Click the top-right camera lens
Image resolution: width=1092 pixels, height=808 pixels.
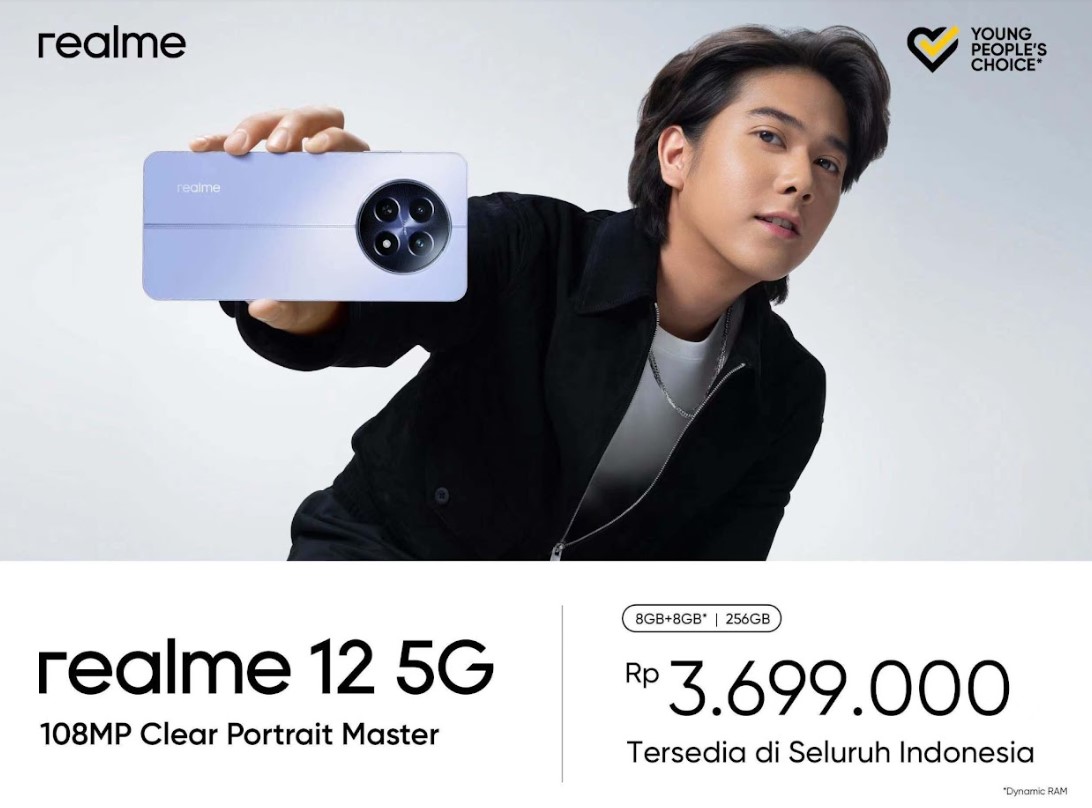tap(421, 209)
